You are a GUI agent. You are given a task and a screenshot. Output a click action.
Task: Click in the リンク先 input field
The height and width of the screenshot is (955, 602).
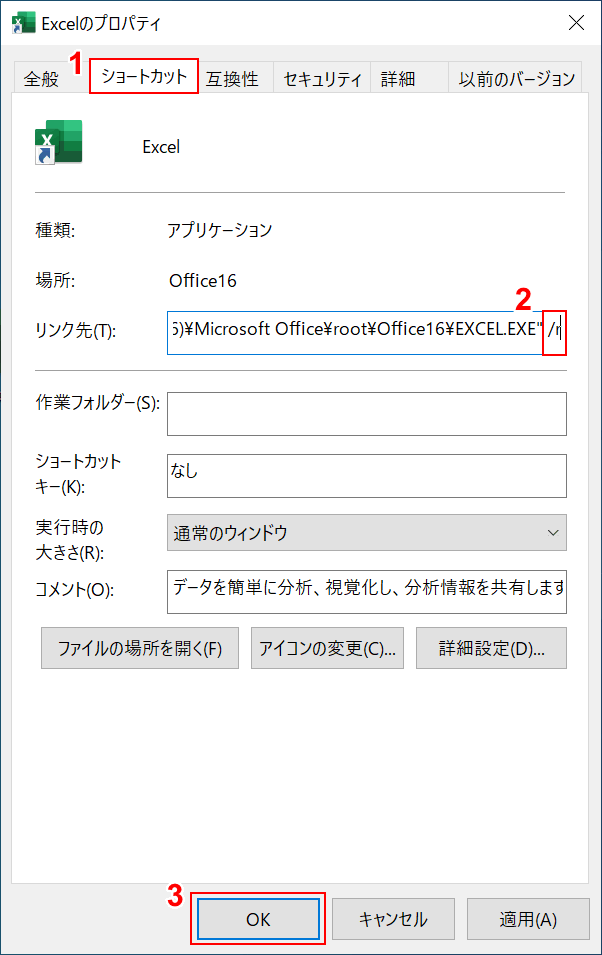366,333
